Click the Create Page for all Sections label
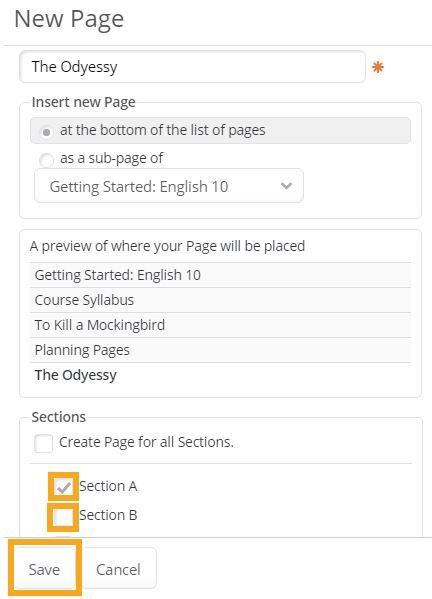This screenshot has height=599, width=432. [x=146, y=442]
